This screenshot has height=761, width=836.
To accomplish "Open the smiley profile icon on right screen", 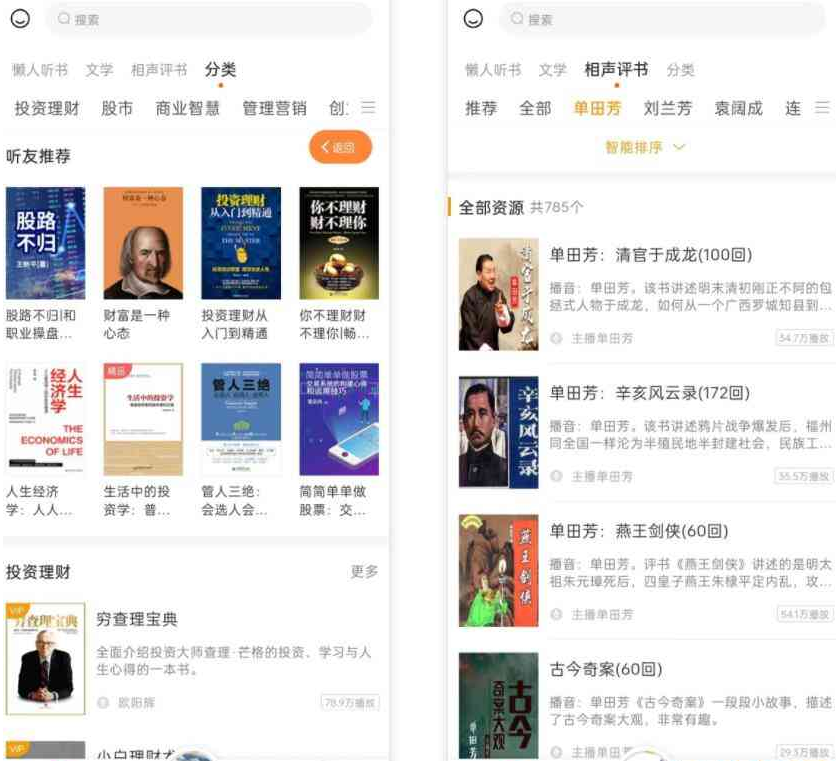I will coord(473,19).
